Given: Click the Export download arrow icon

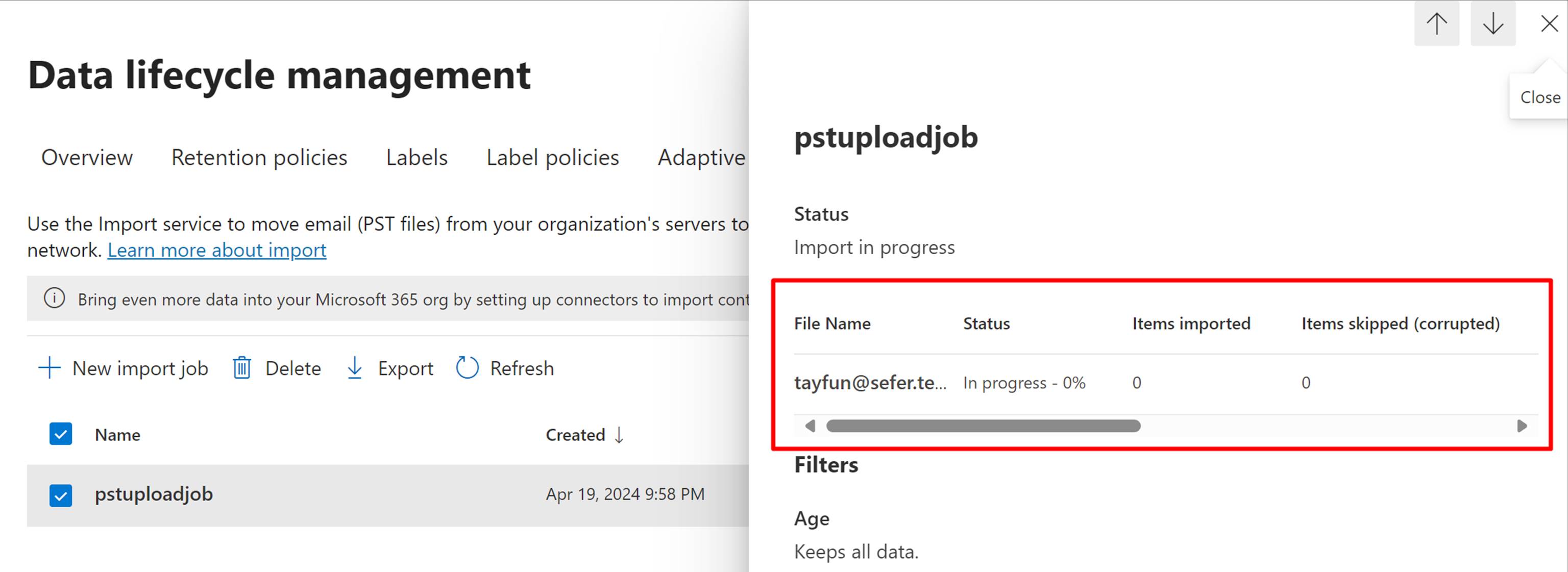Looking at the screenshot, I should coord(354,368).
